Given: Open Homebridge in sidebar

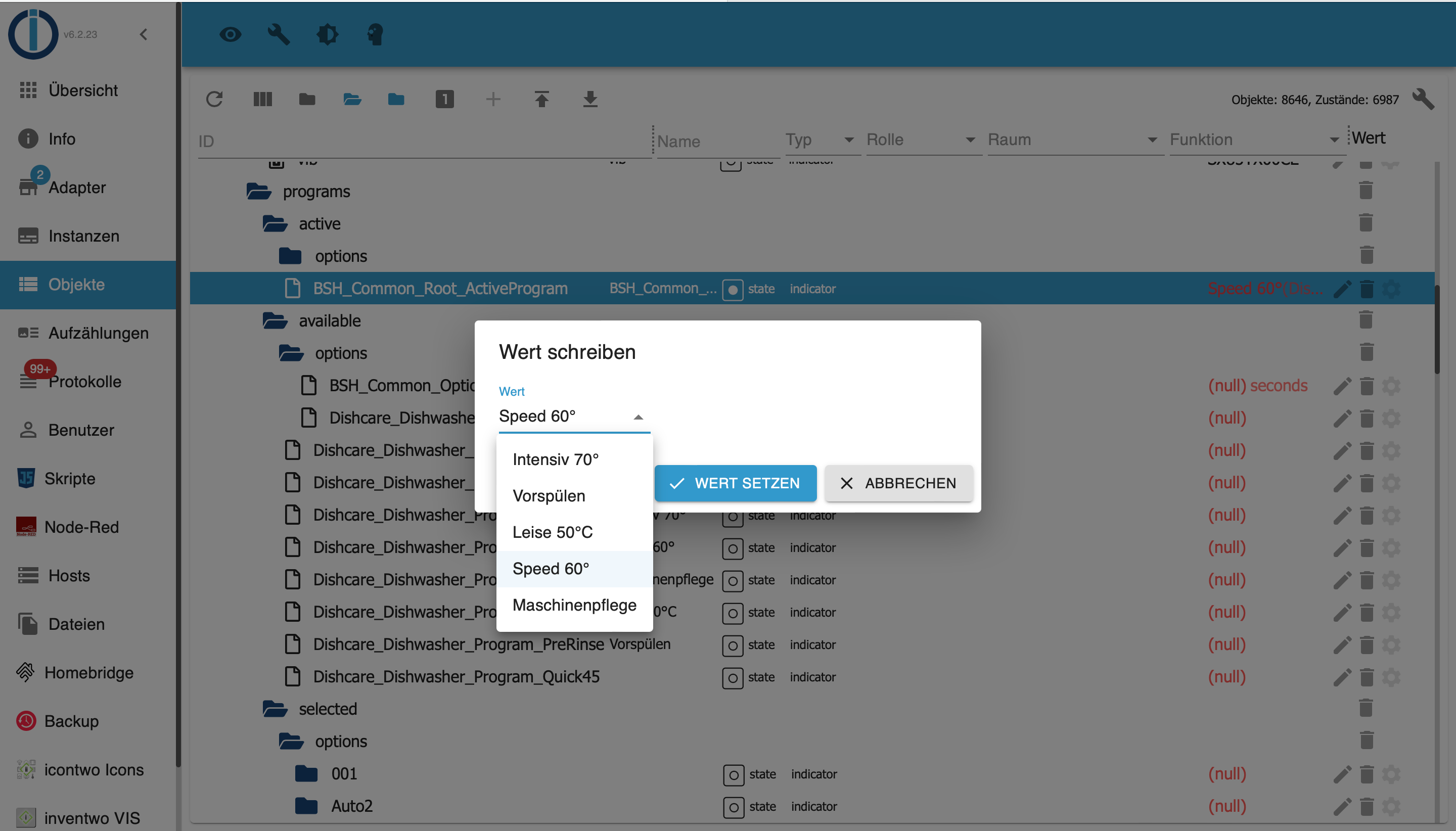Looking at the screenshot, I should point(88,672).
